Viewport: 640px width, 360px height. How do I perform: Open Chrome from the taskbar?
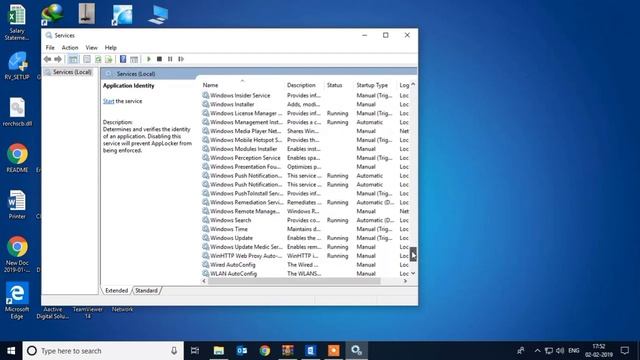coord(264,351)
